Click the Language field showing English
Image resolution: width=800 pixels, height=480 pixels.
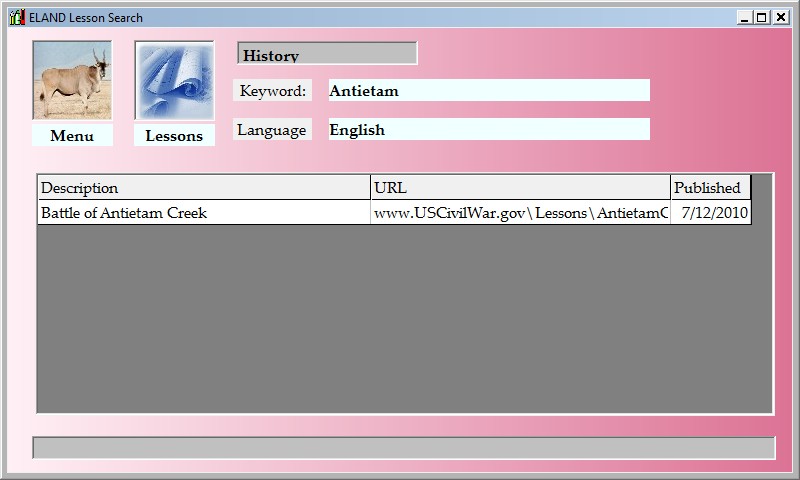click(x=488, y=129)
